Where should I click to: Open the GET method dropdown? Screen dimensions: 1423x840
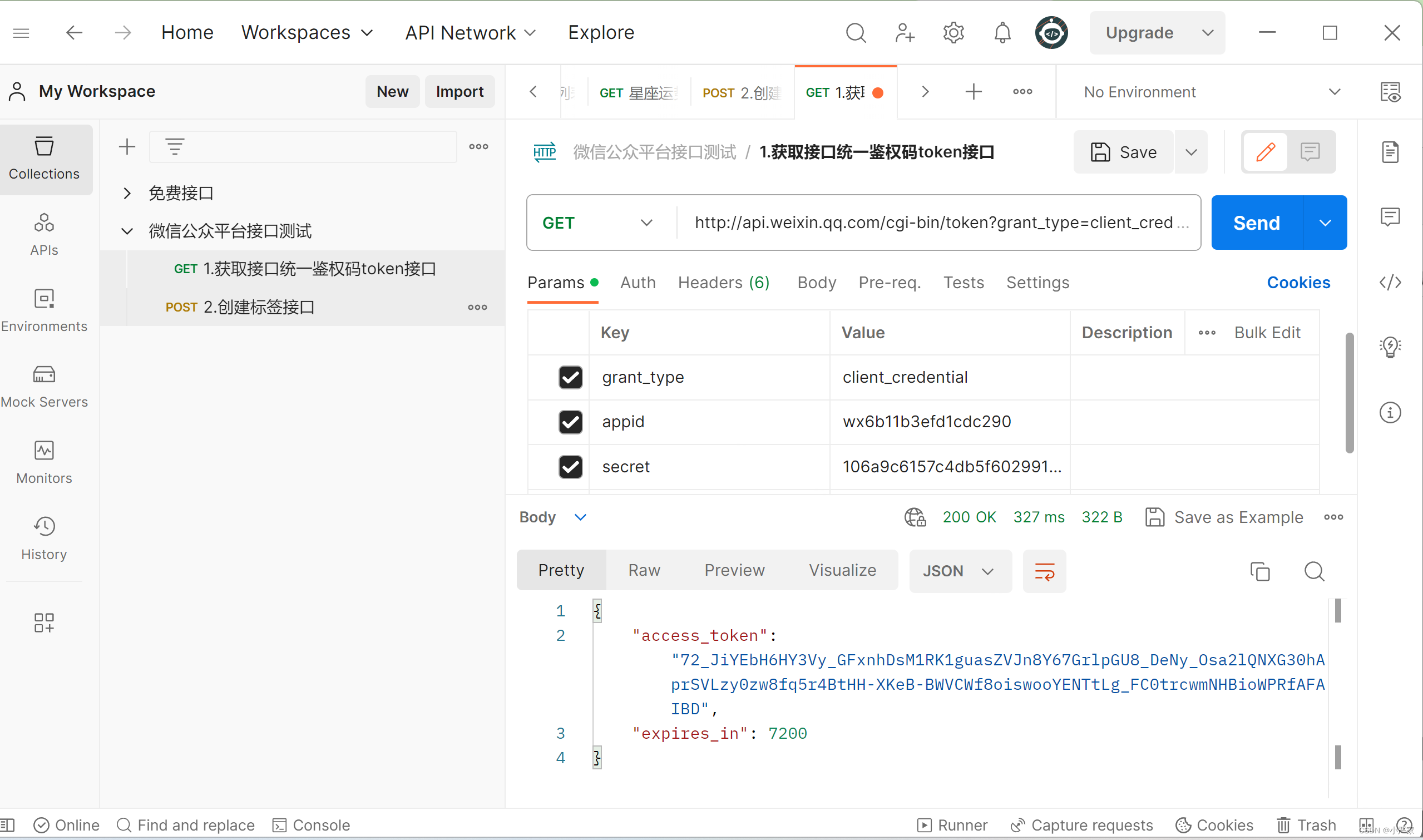(x=597, y=223)
